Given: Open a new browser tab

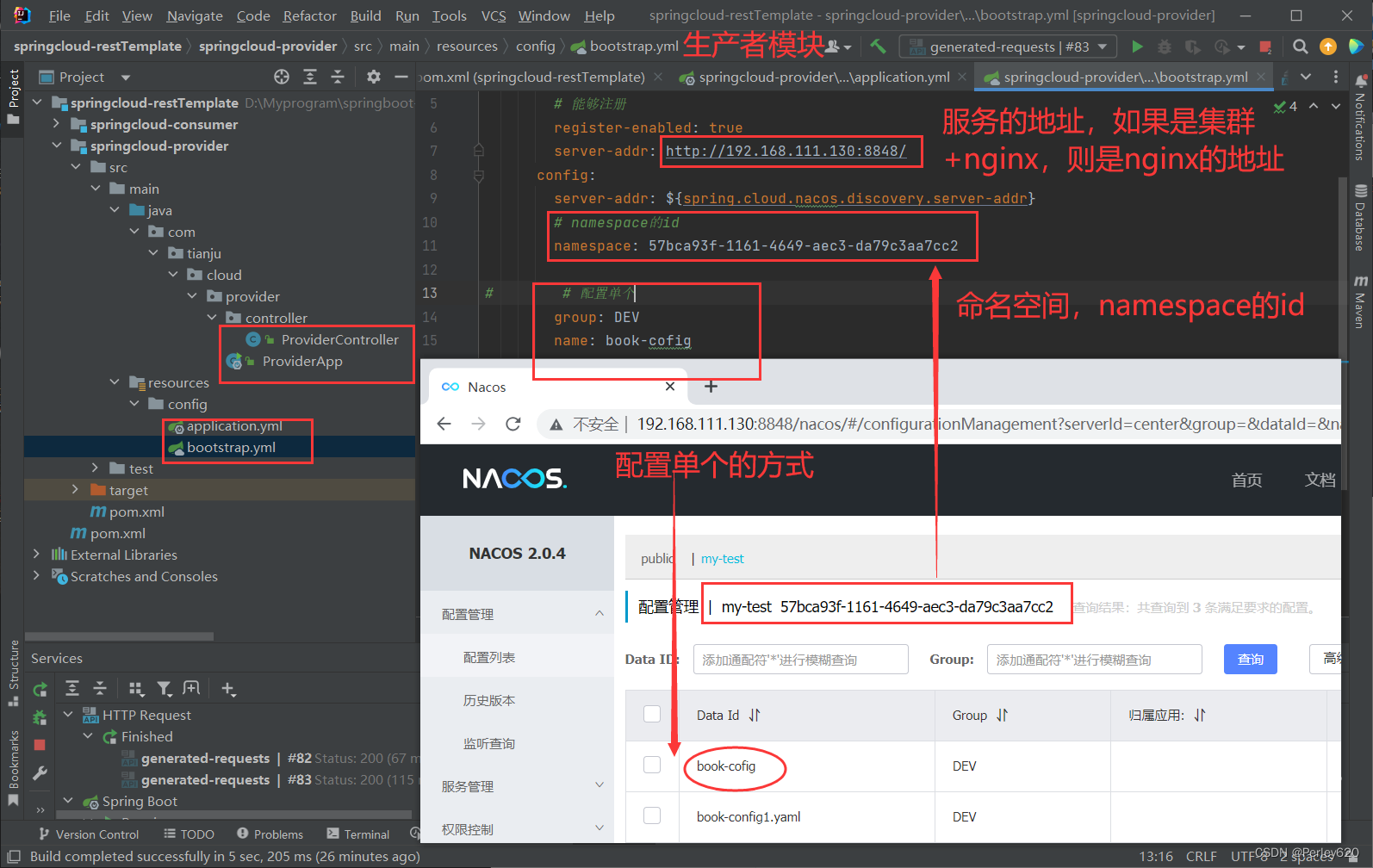Looking at the screenshot, I should (x=711, y=387).
